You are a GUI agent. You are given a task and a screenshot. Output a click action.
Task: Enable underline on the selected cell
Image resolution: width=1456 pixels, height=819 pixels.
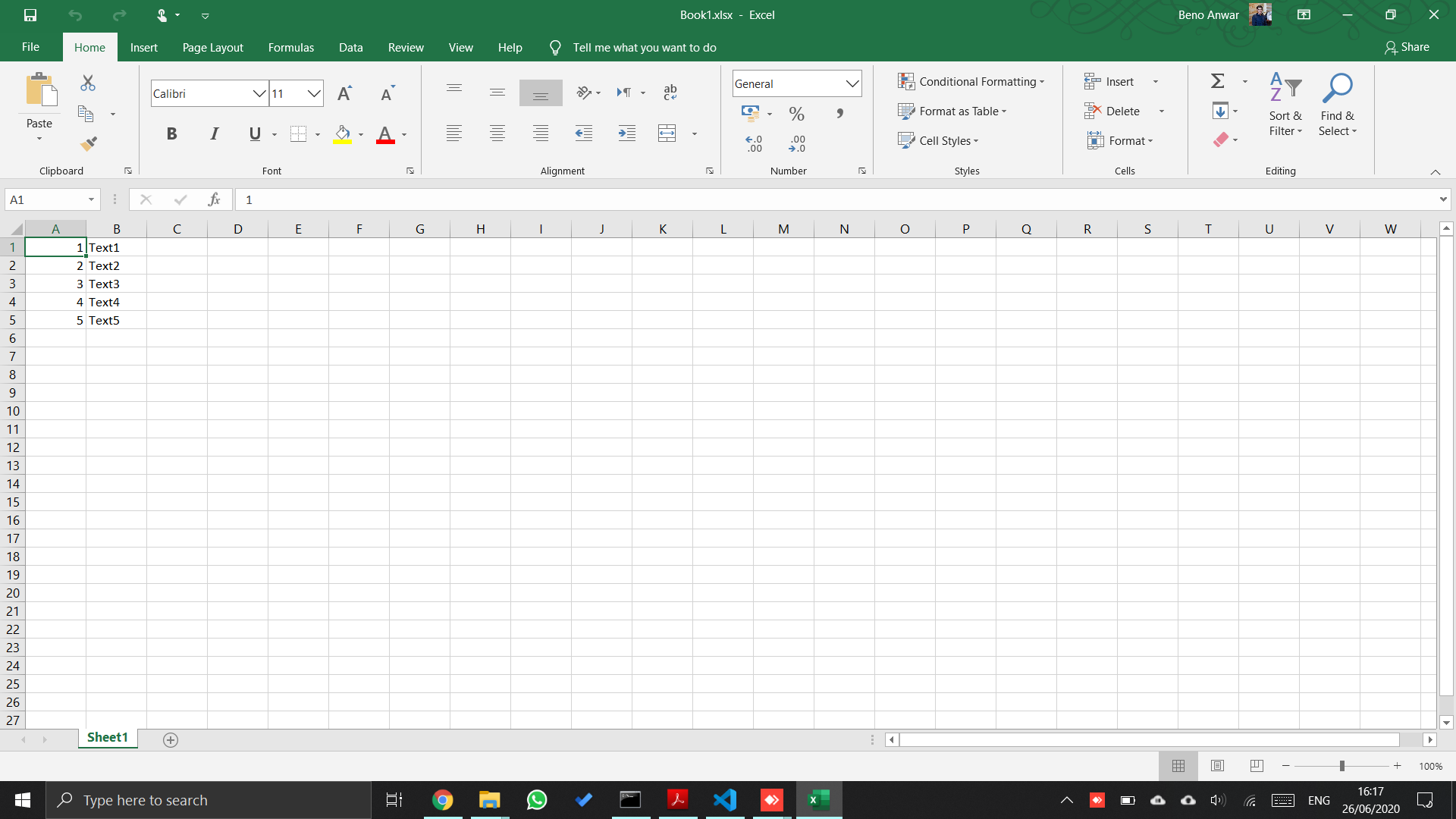point(255,133)
